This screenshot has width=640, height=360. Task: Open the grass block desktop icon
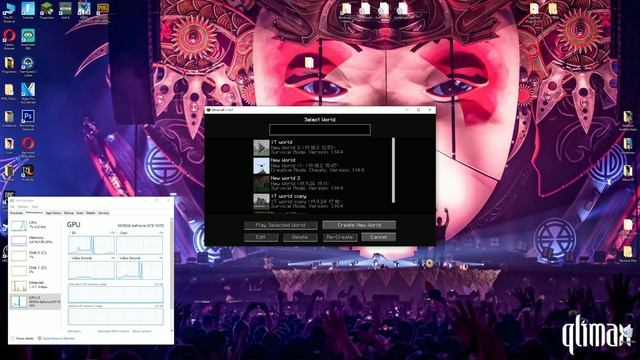(x=47, y=9)
